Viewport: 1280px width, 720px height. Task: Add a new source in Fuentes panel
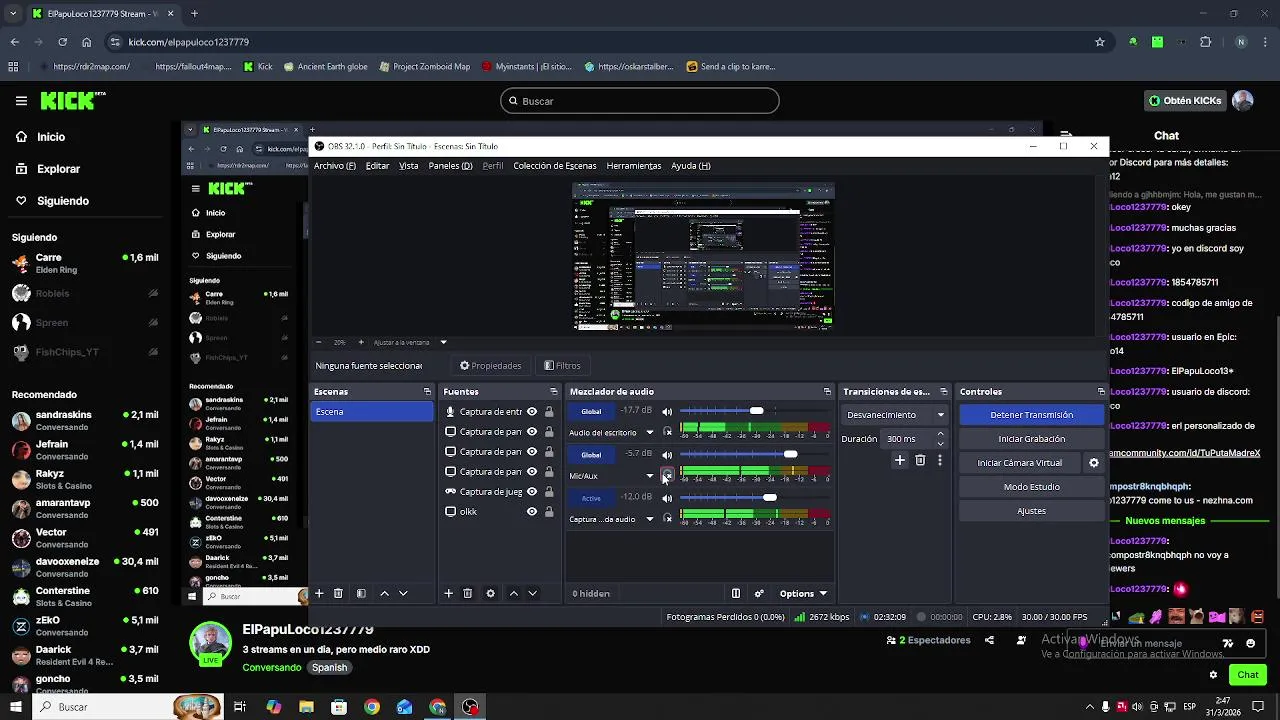point(449,593)
